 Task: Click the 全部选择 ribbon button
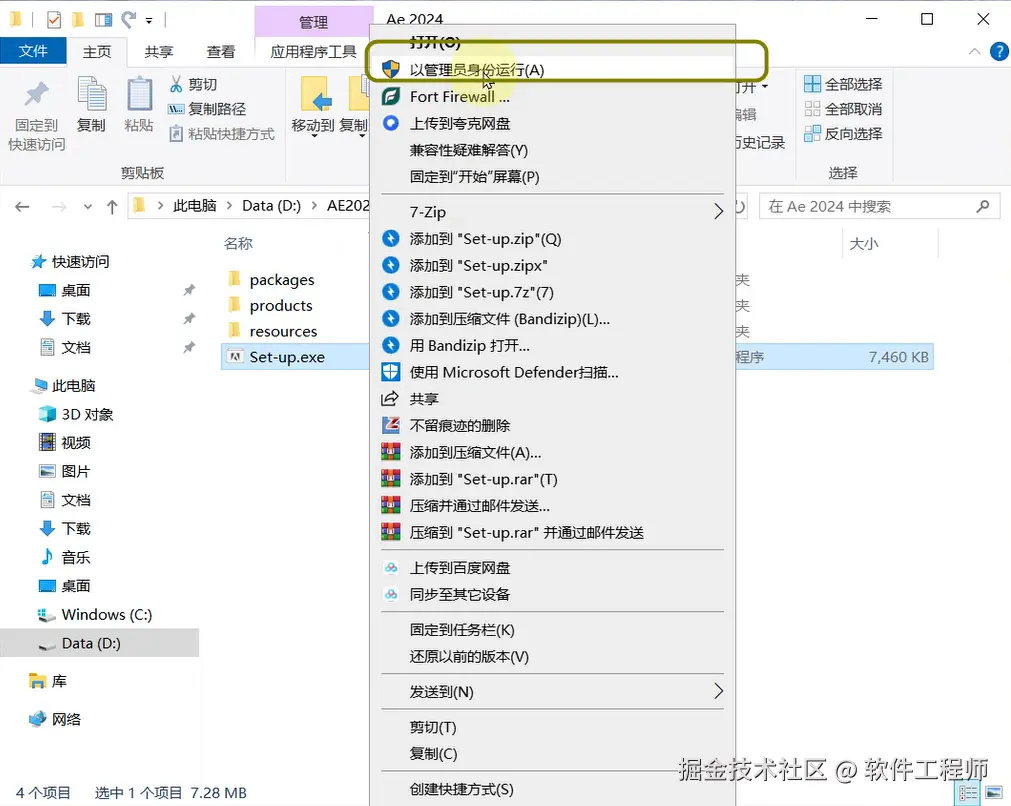tap(843, 84)
